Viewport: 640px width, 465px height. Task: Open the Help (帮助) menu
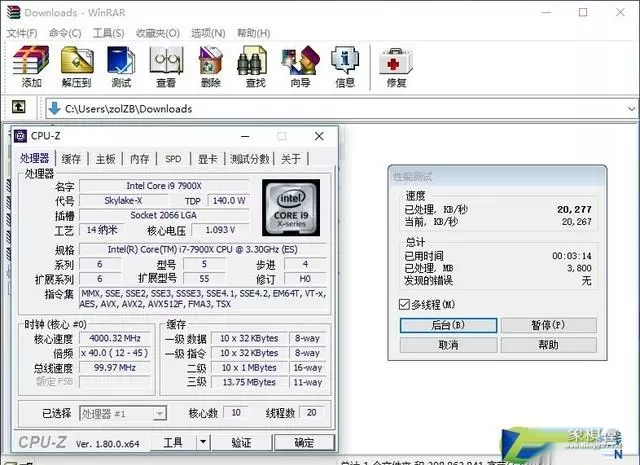pyautogui.click(x=253, y=33)
